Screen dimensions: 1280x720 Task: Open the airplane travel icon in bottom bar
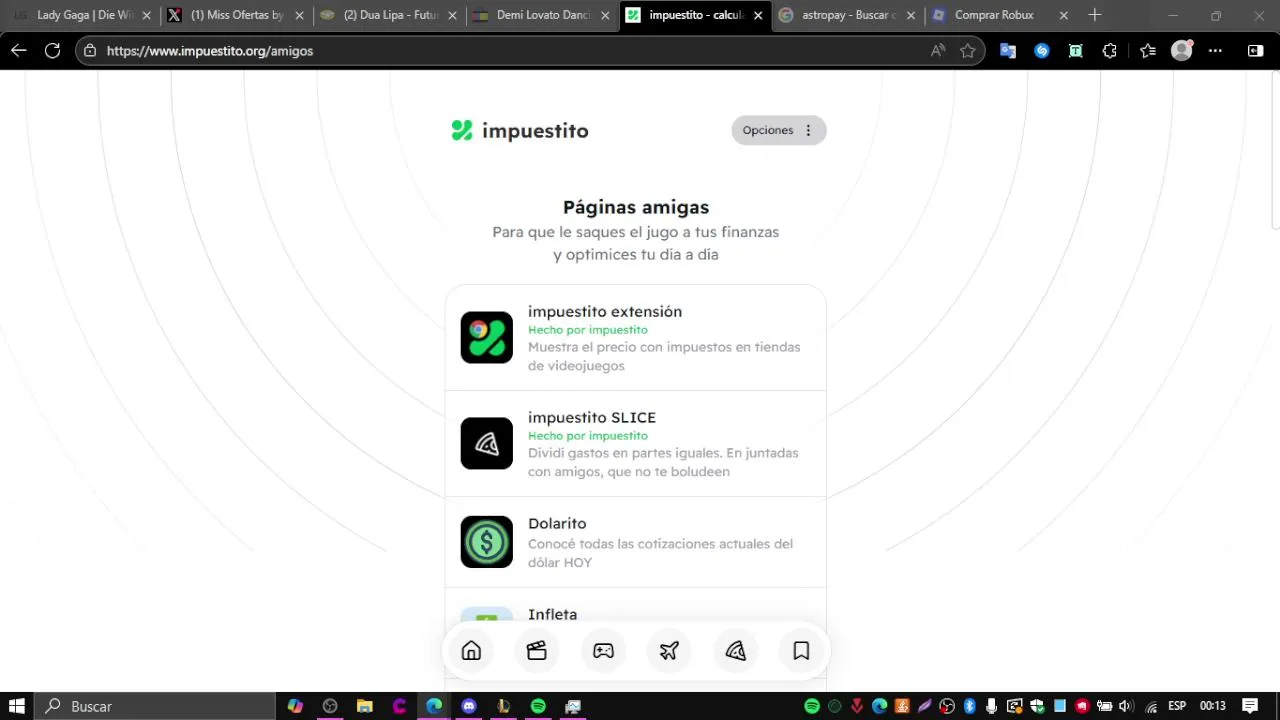(669, 651)
